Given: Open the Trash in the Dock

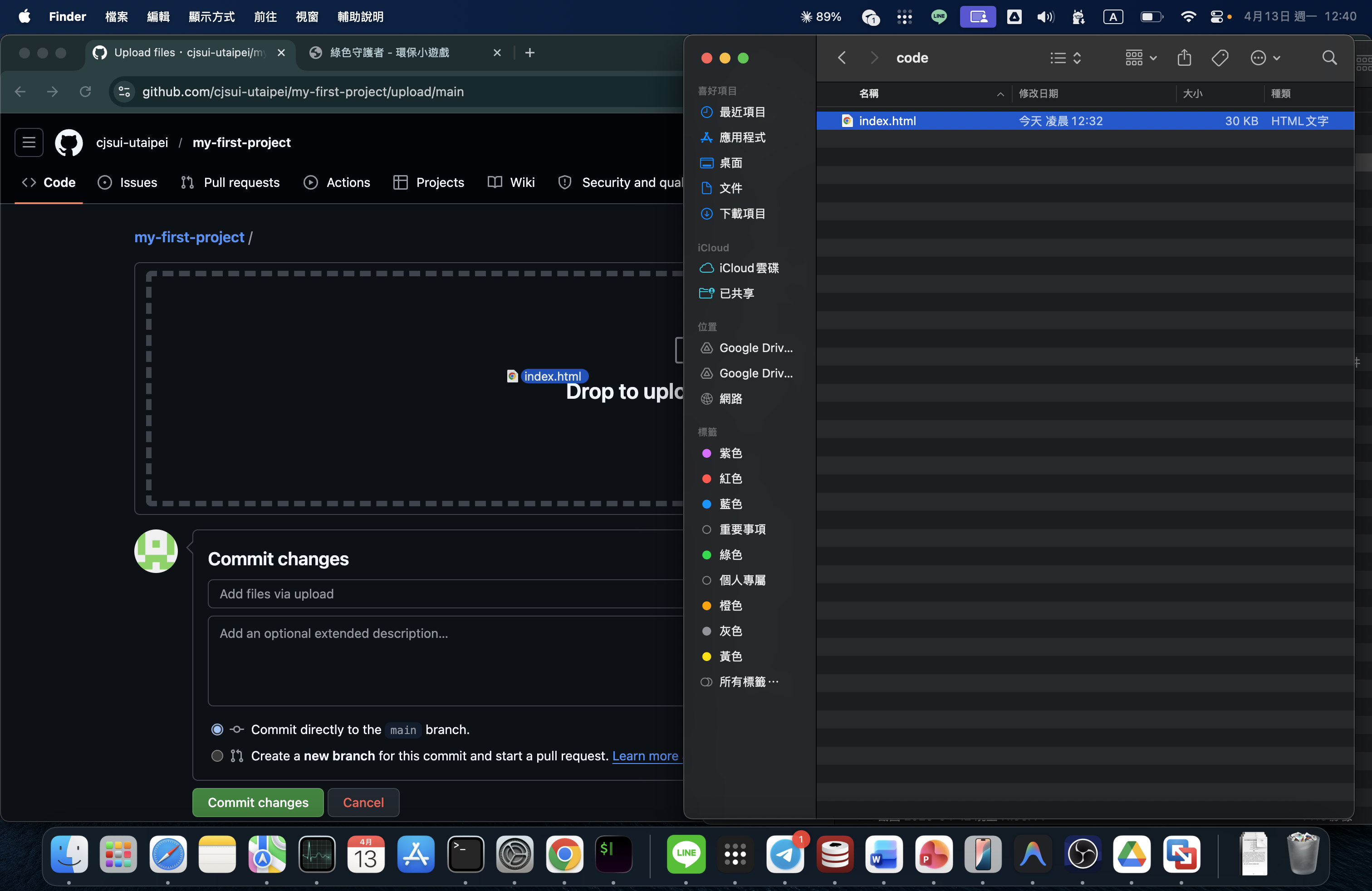Looking at the screenshot, I should [x=1303, y=854].
